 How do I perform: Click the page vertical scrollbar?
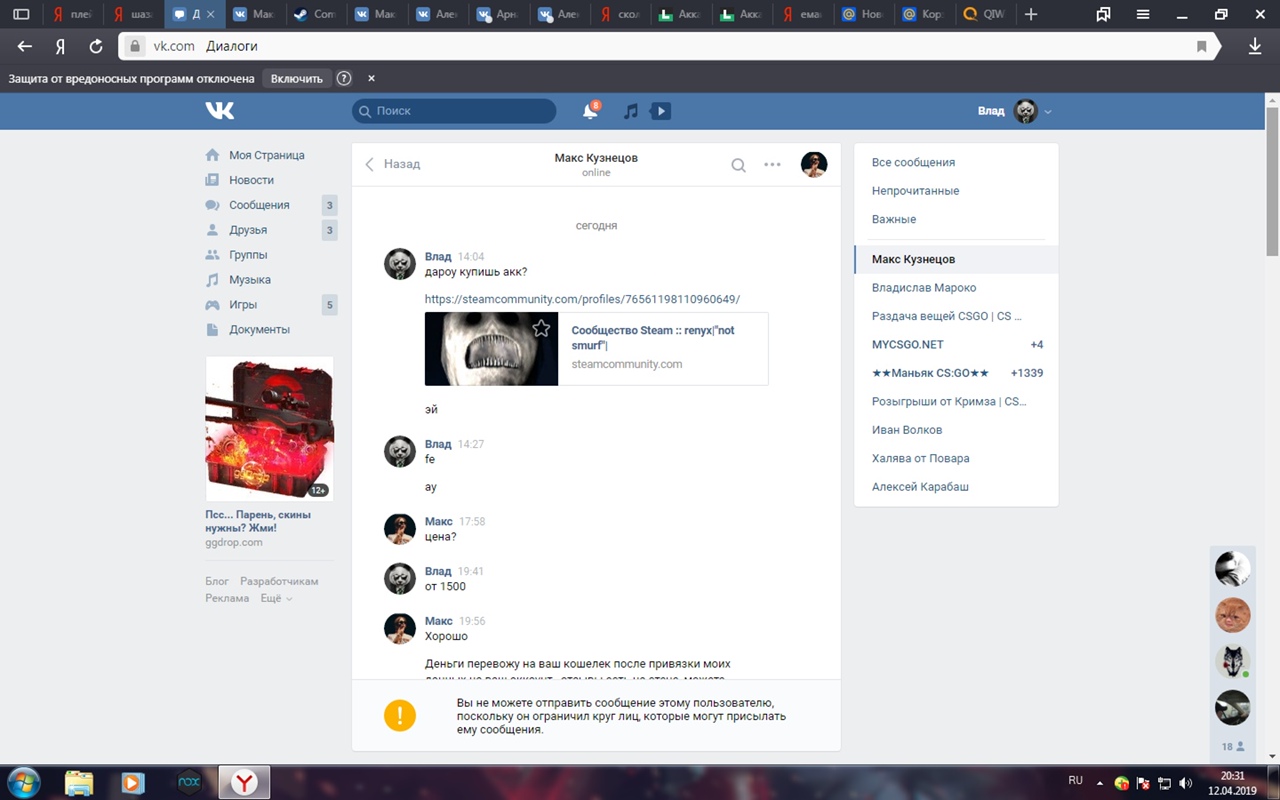coord(1272,180)
